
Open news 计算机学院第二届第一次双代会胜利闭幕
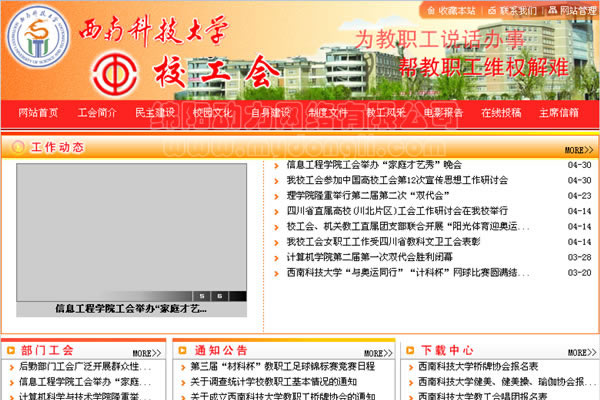pyautogui.click(x=370, y=257)
